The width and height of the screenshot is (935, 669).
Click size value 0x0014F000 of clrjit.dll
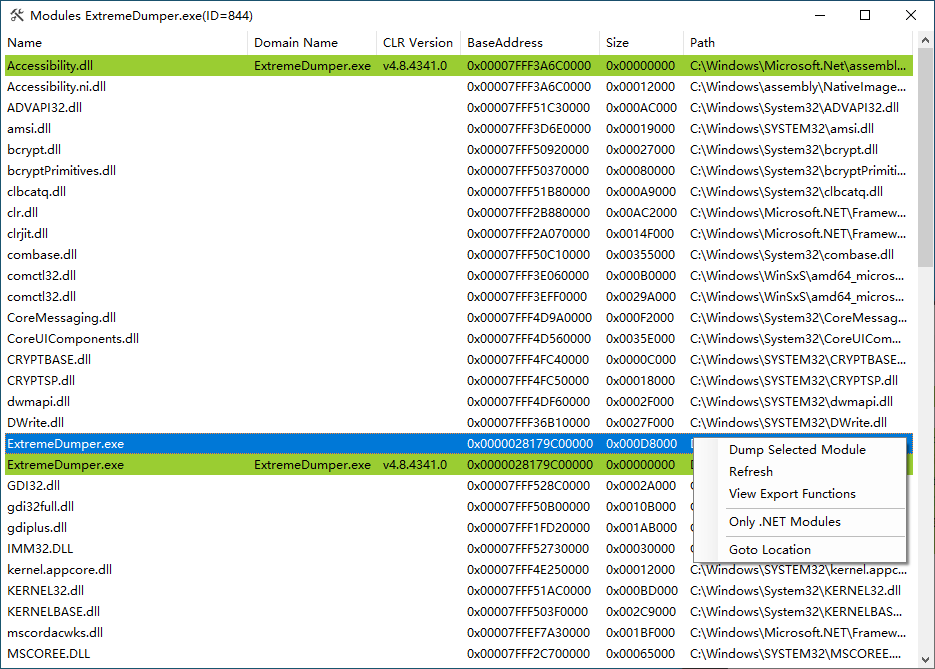tap(640, 234)
